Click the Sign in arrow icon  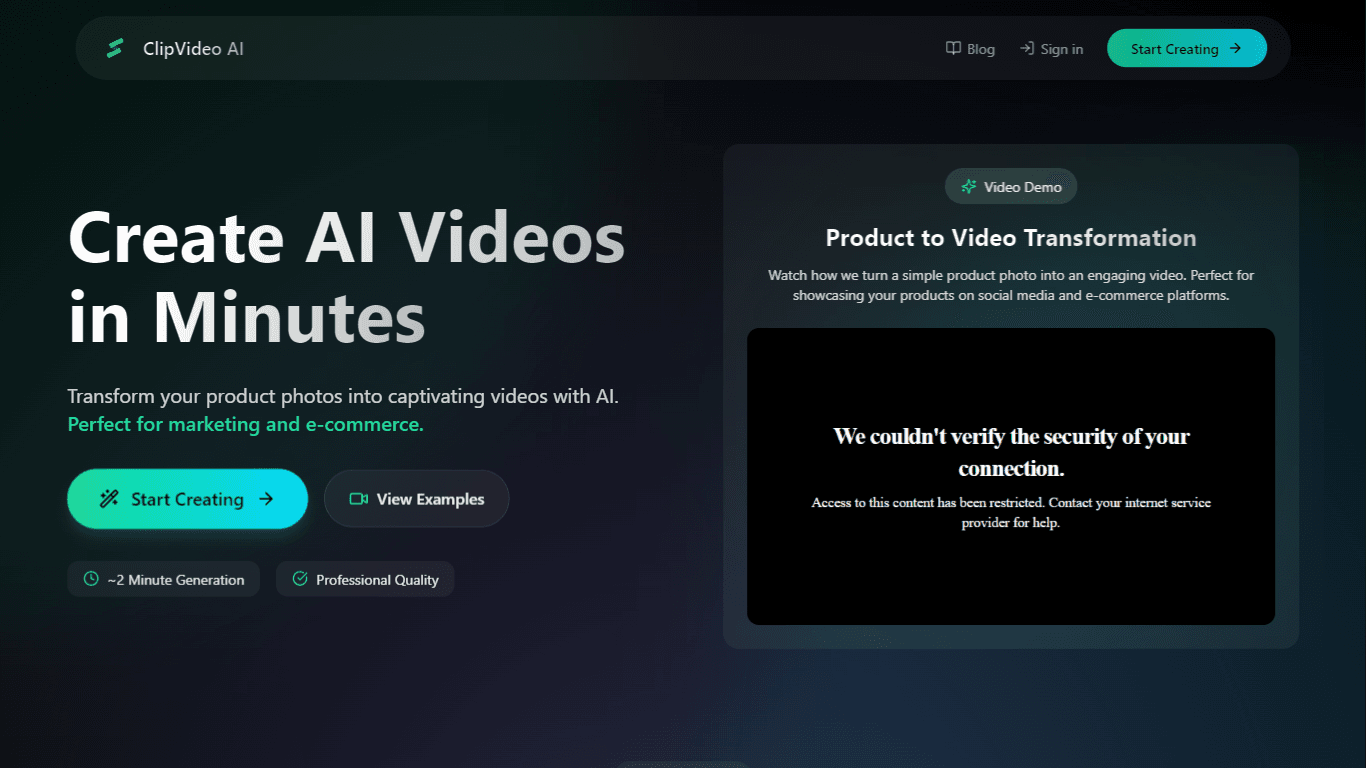(x=1026, y=48)
